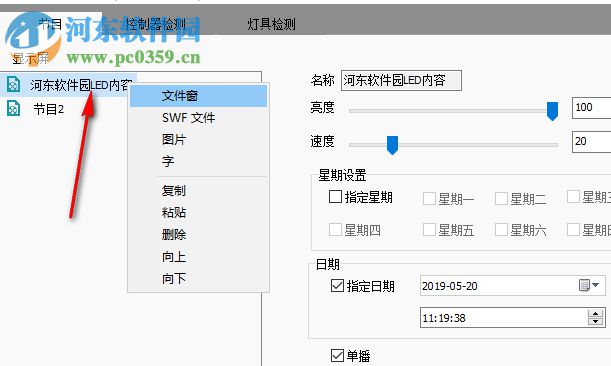The width and height of the screenshot is (611, 366).
Task: Uncheck the 单播 checkbox
Action: [337, 355]
